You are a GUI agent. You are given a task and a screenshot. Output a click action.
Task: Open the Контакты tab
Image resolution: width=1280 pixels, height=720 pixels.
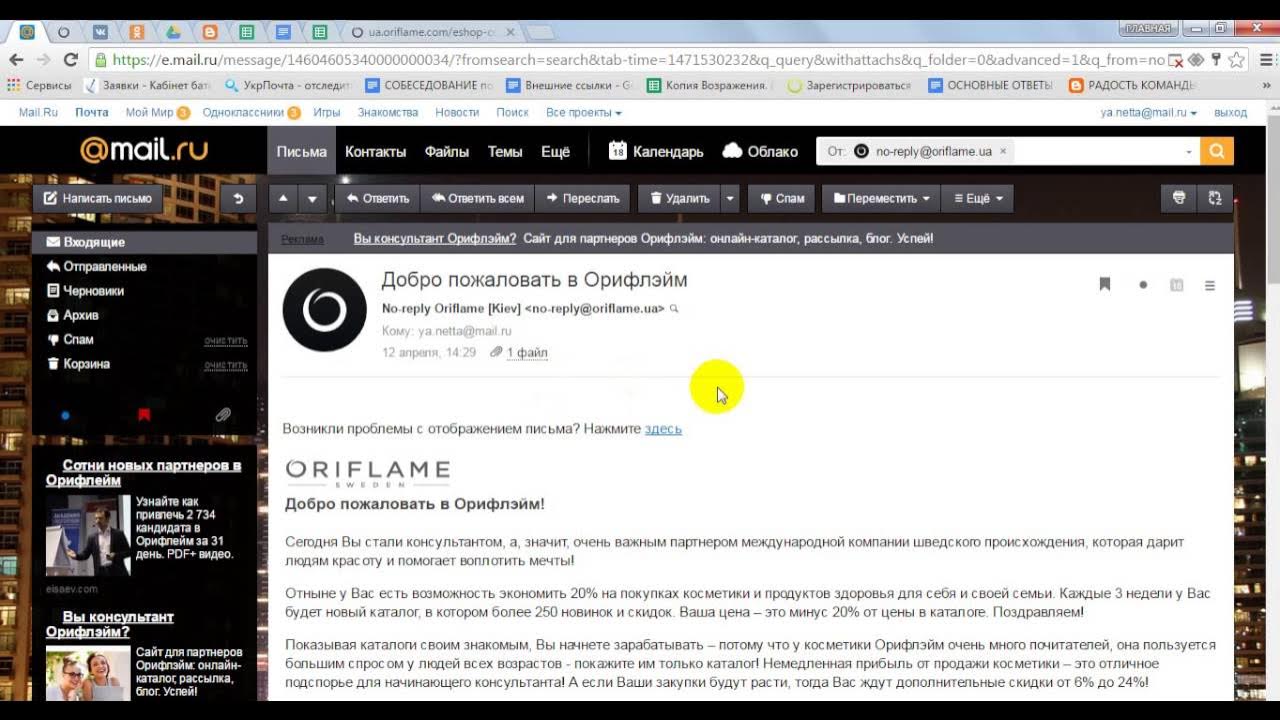[x=375, y=151]
